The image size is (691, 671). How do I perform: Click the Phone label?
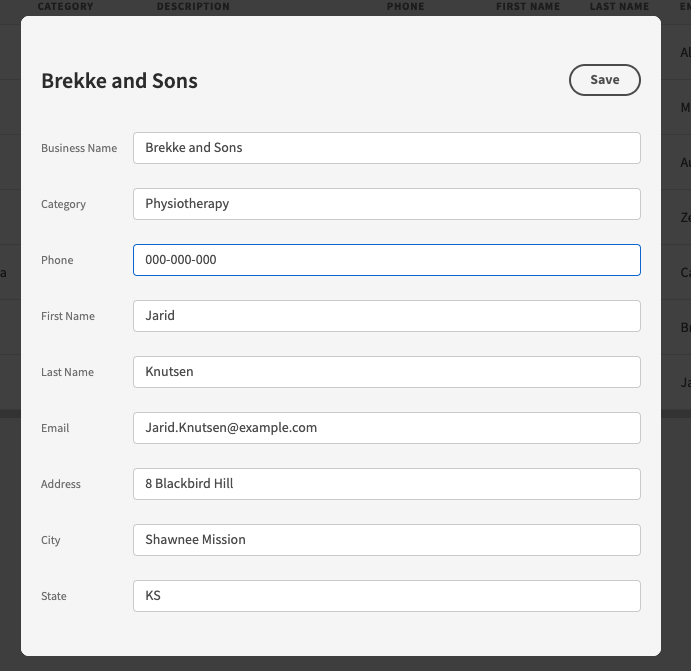coord(57,260)
